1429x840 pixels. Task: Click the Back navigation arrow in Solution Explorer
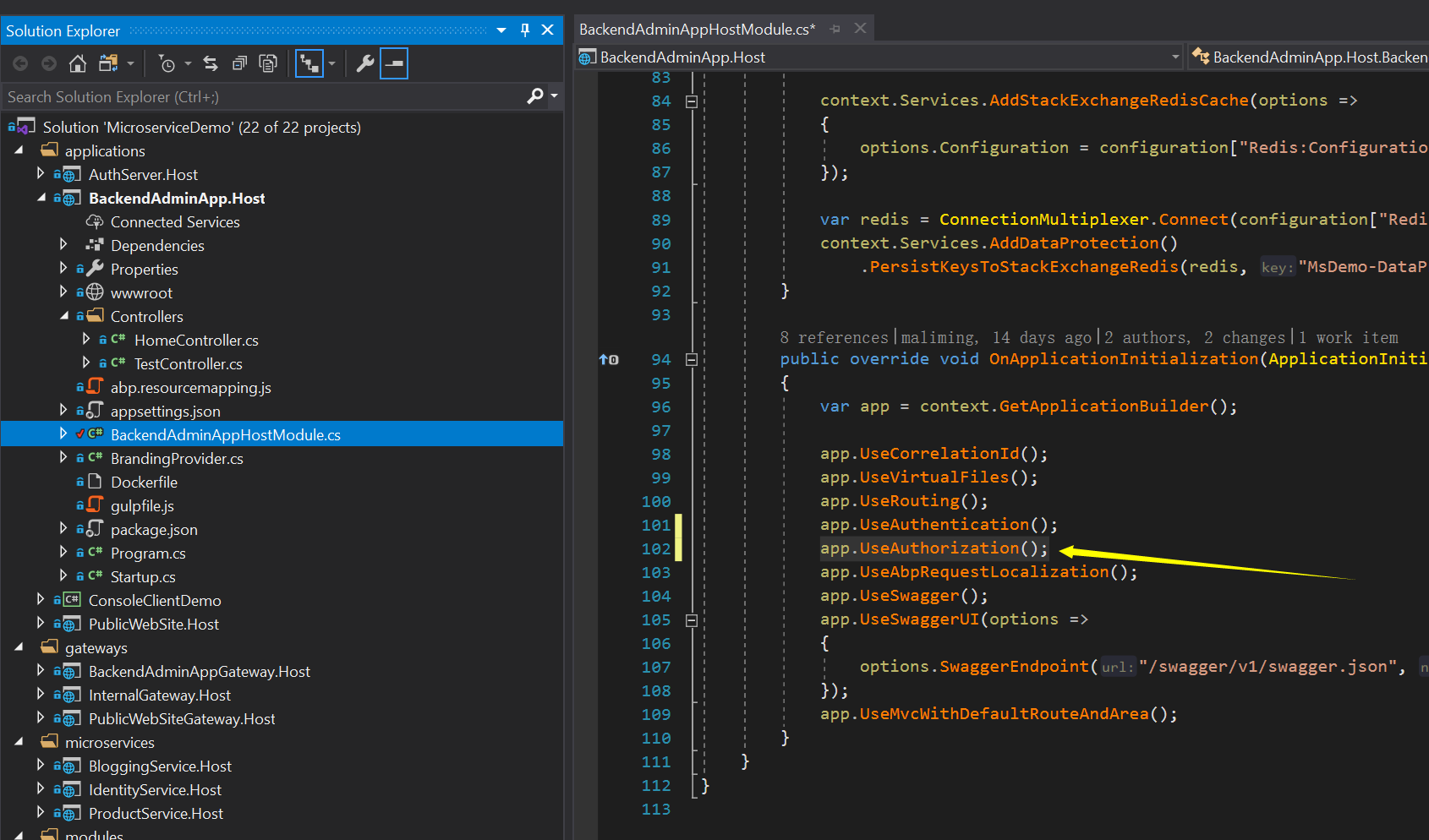coord(19,63)
